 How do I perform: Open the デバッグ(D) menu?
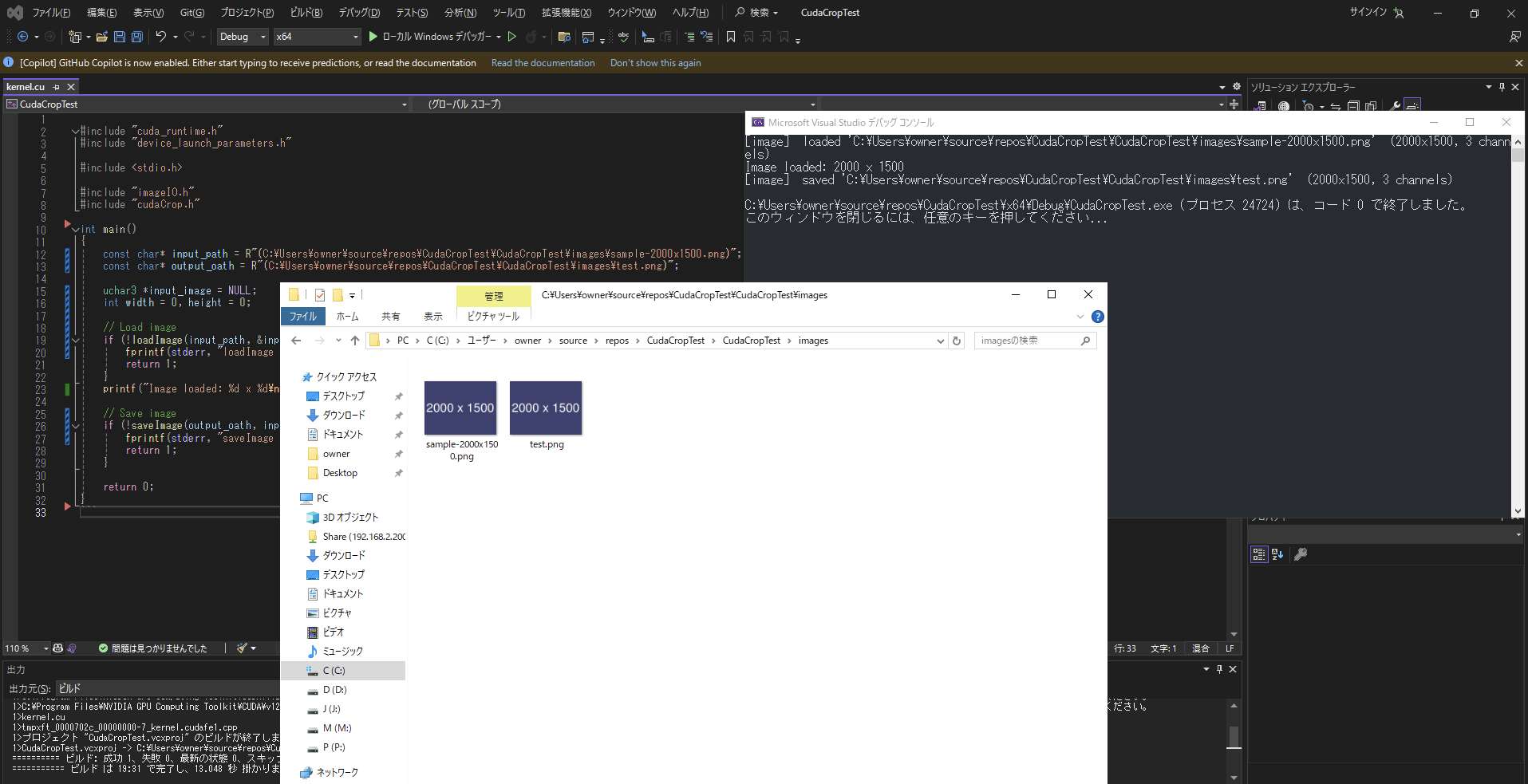pyautogui.click(x=359, y=13)
